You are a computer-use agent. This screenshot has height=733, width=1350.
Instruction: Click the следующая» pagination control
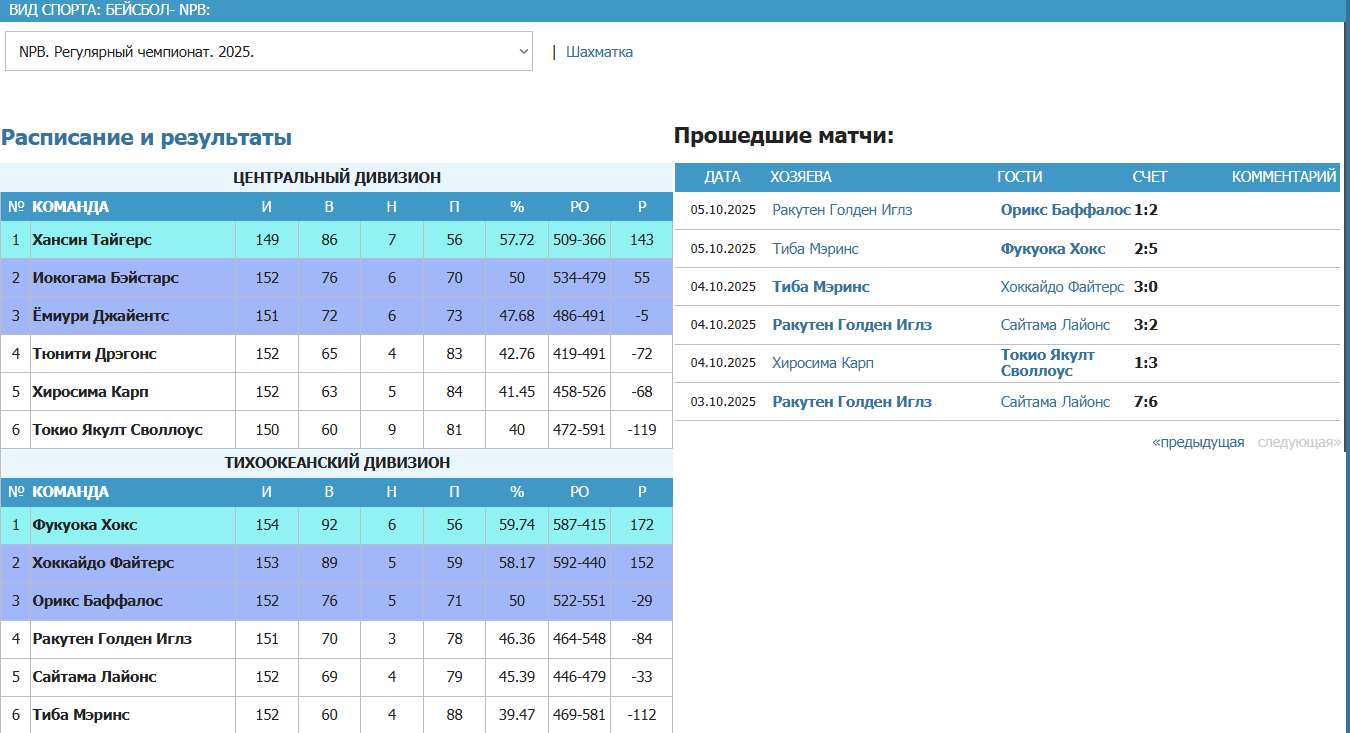click(x=1295, y=440)
